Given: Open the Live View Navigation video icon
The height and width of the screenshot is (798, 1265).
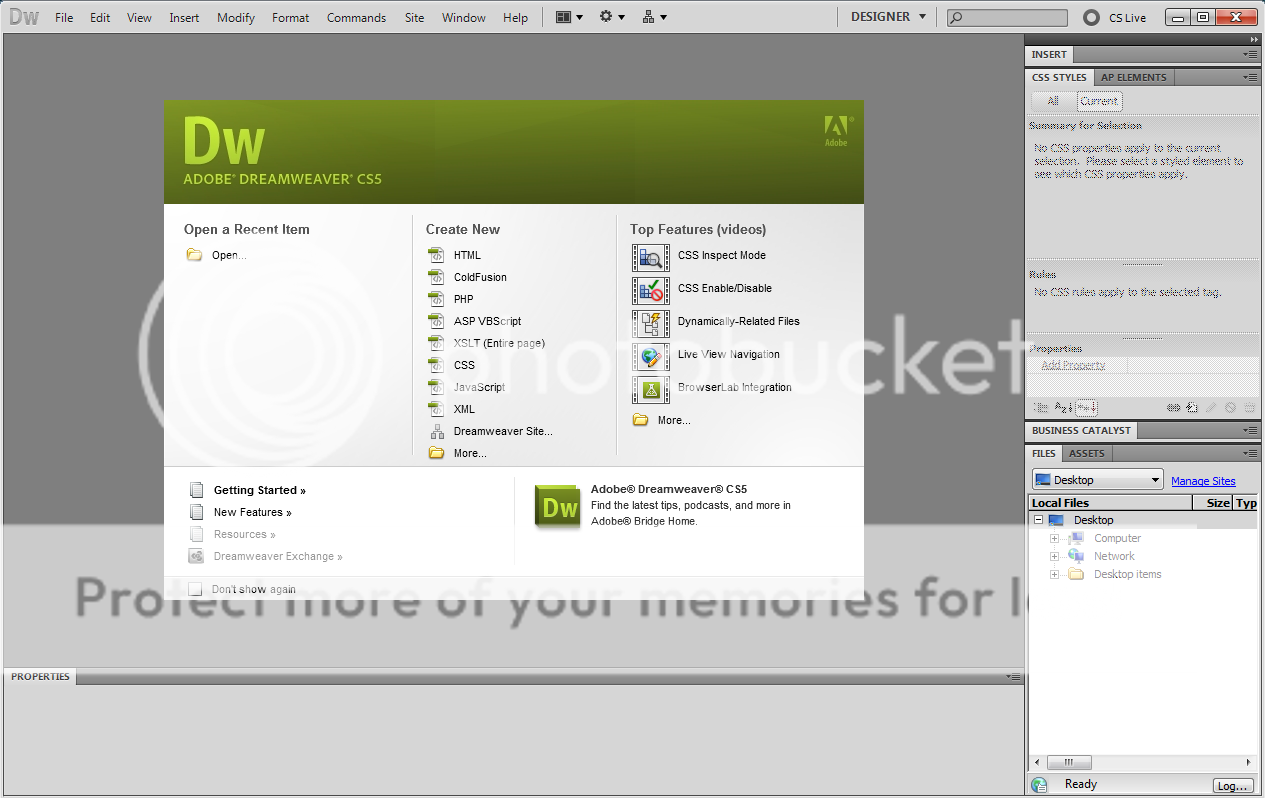Looking at the screenshot, I should point(651,356).
